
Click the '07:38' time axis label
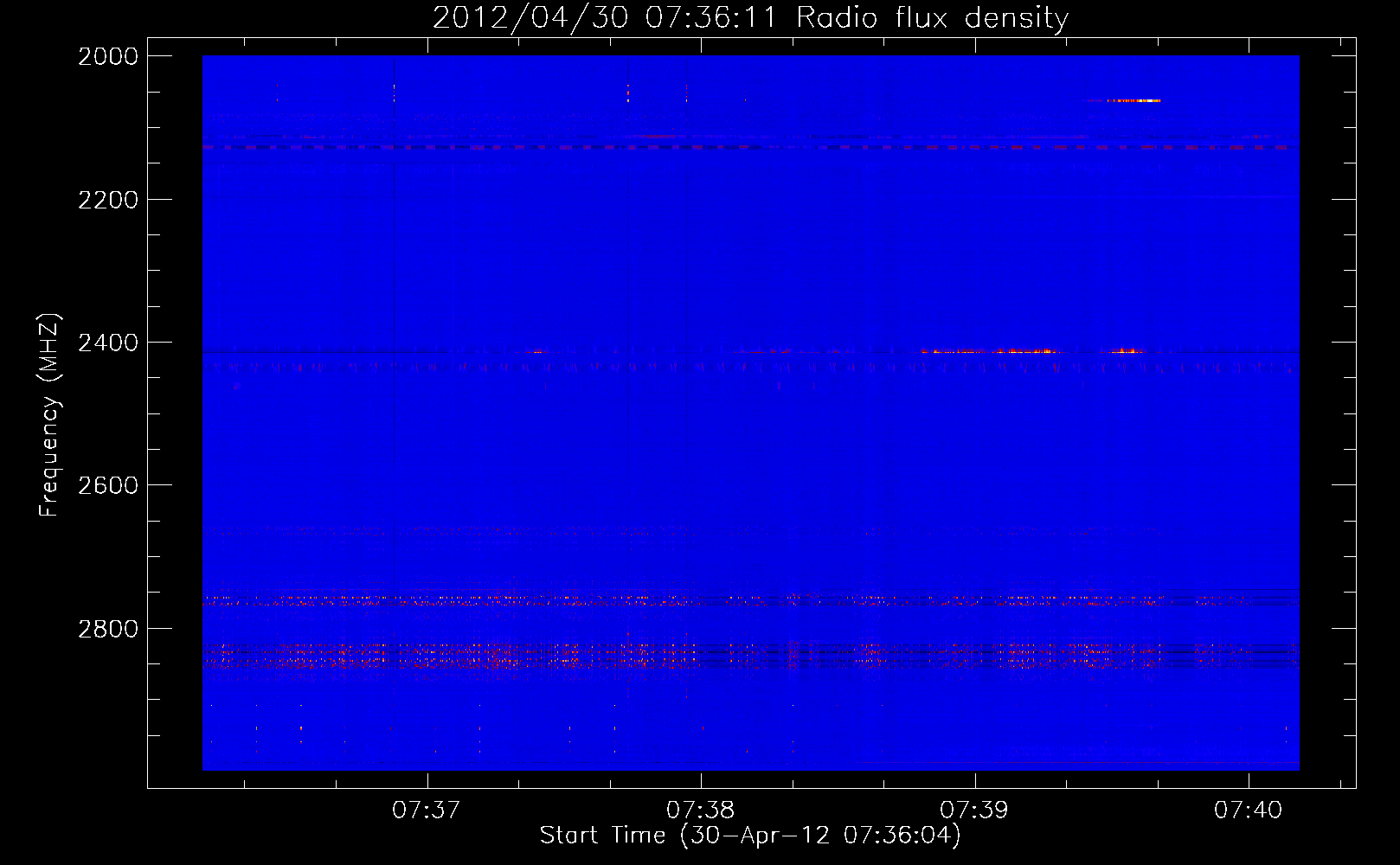click(700, 810)
